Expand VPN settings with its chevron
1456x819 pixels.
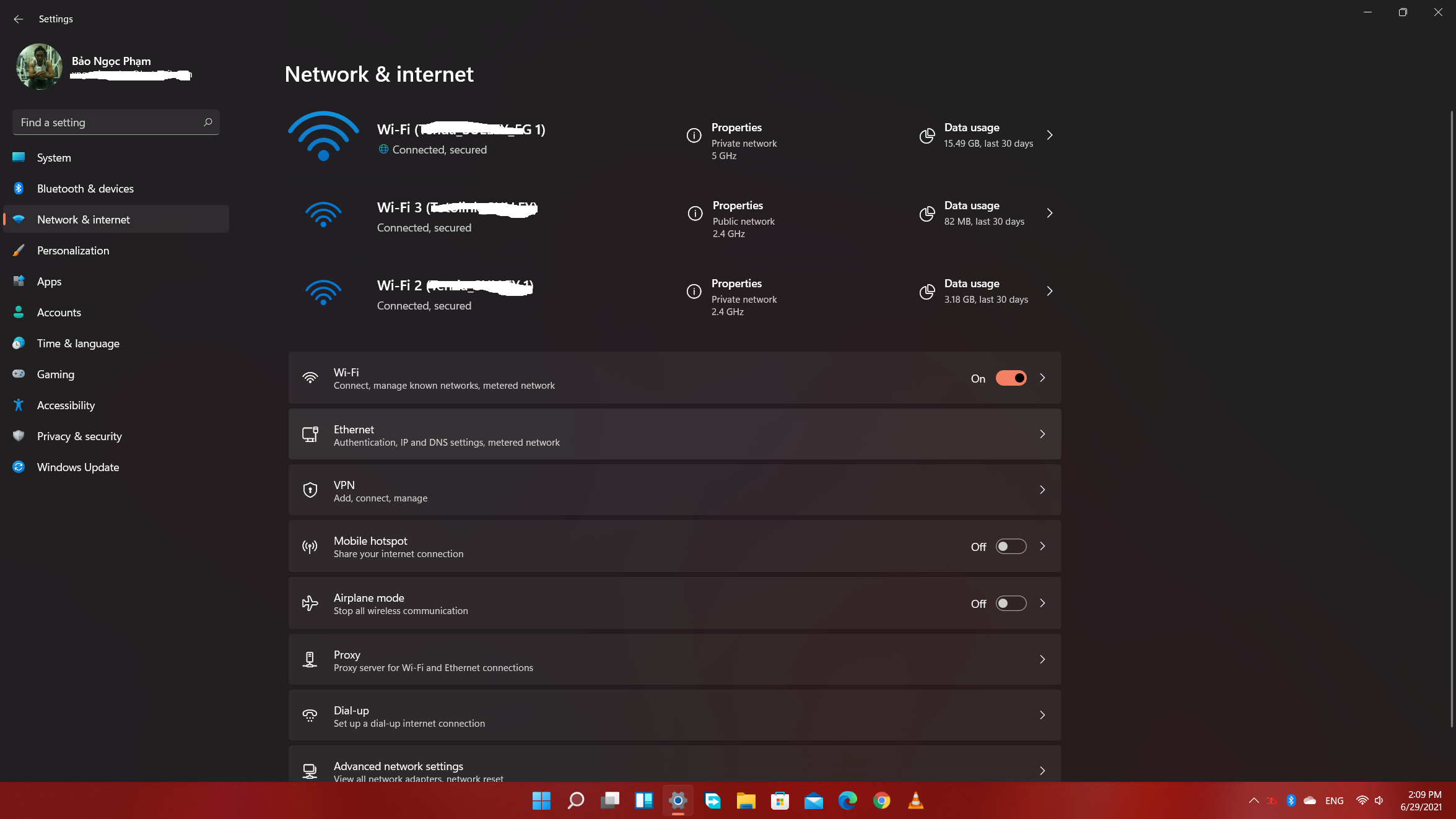[1042, 490]
